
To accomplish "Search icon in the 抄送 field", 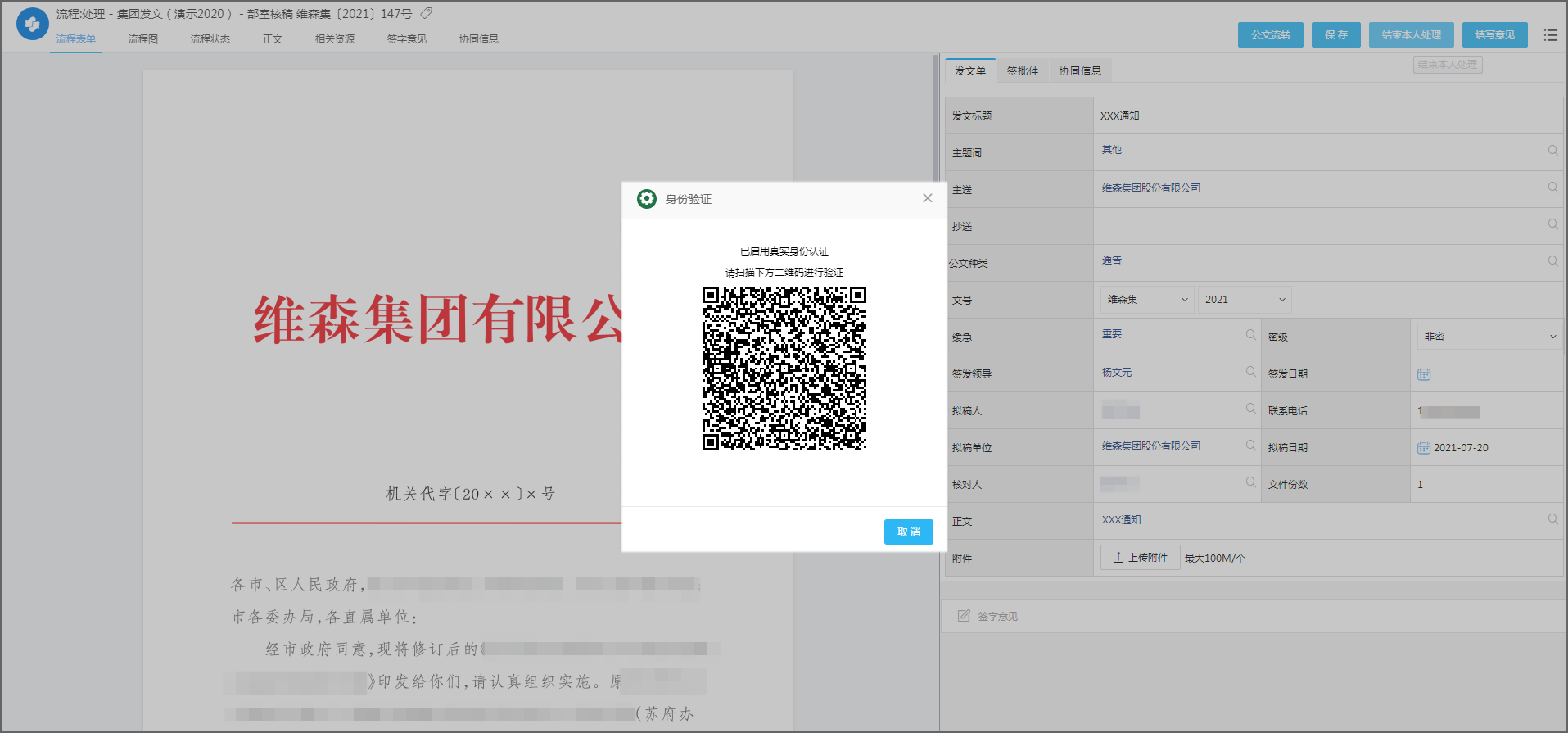I will [x=1552, y=224].
